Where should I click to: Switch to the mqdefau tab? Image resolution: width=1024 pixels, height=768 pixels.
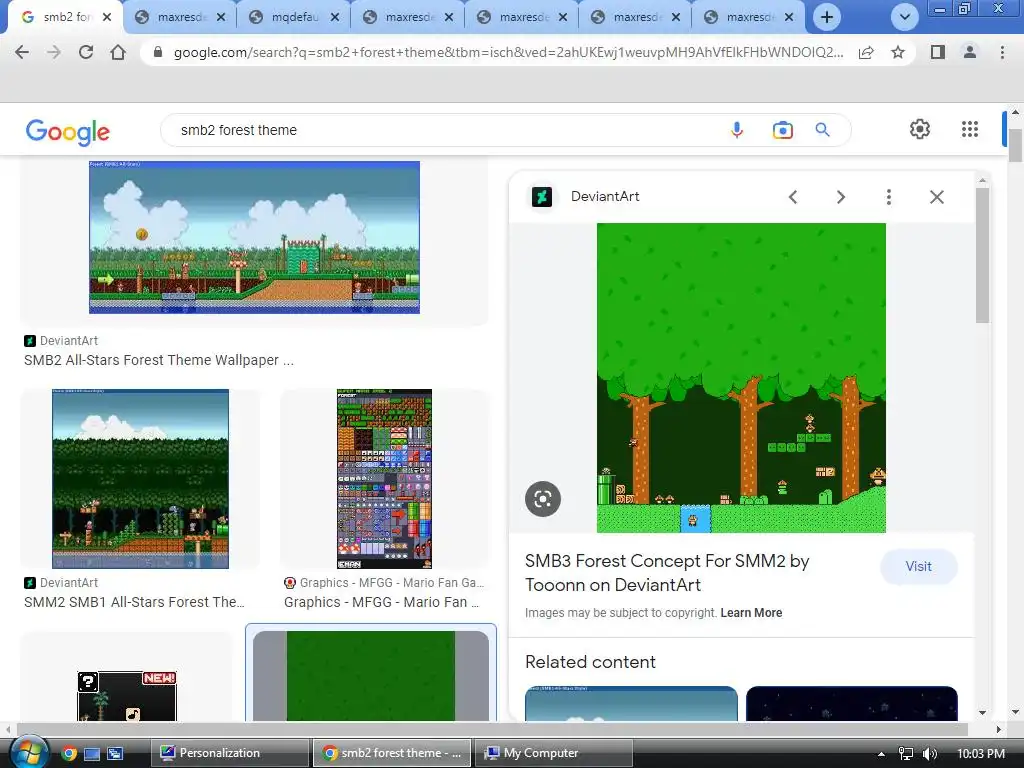point(294,17)
